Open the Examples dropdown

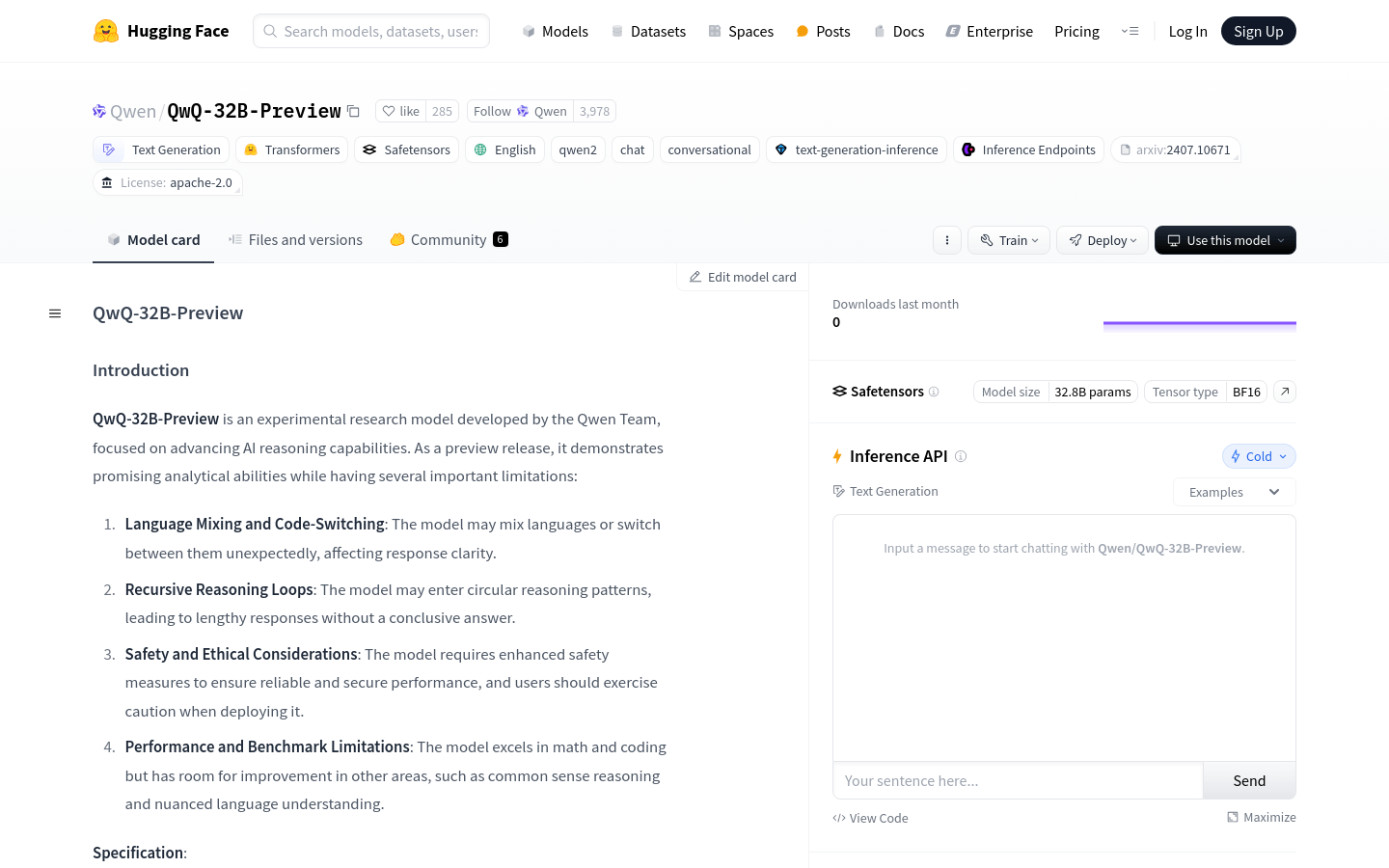coord(1234,492)
